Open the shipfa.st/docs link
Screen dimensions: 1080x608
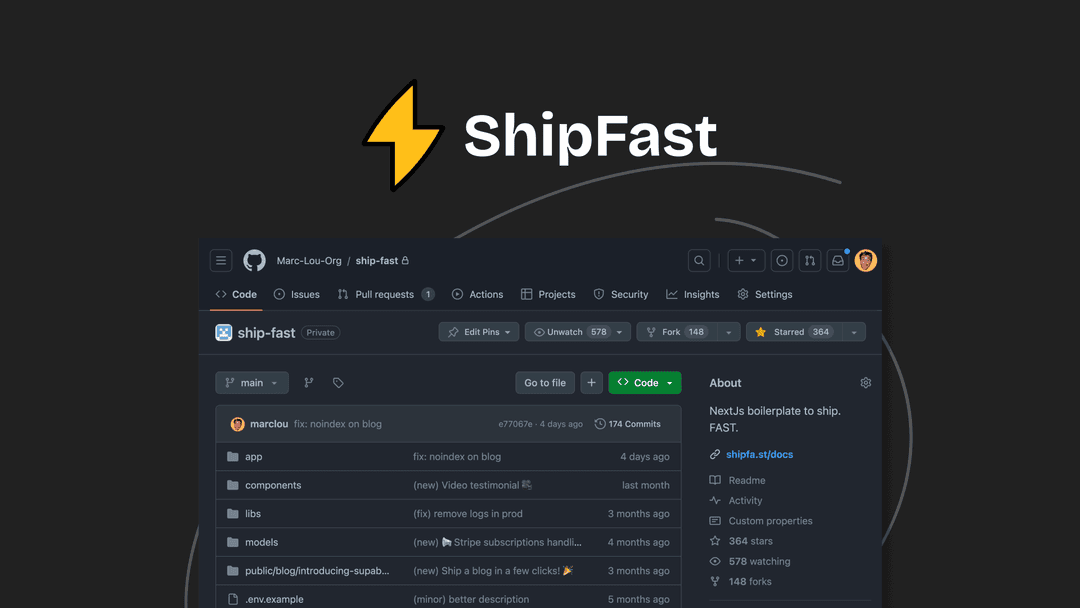coord(759,455)
